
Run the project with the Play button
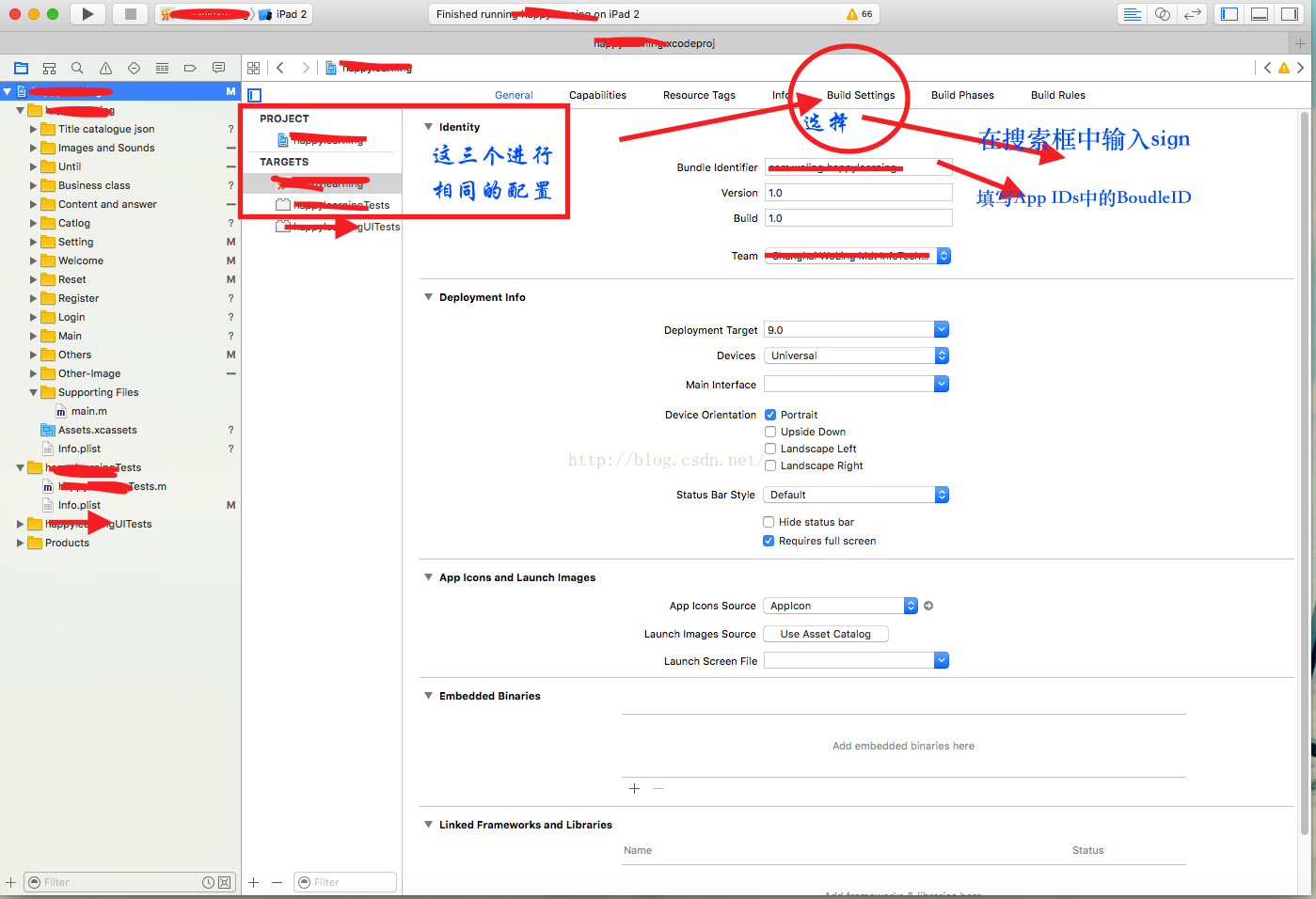pyautogui.click(x=87, y=14)
